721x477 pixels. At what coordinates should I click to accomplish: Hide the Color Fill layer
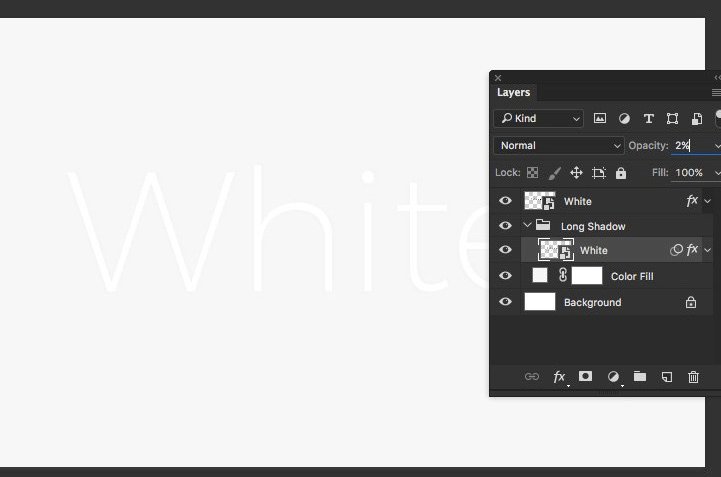tap(505, 276)
